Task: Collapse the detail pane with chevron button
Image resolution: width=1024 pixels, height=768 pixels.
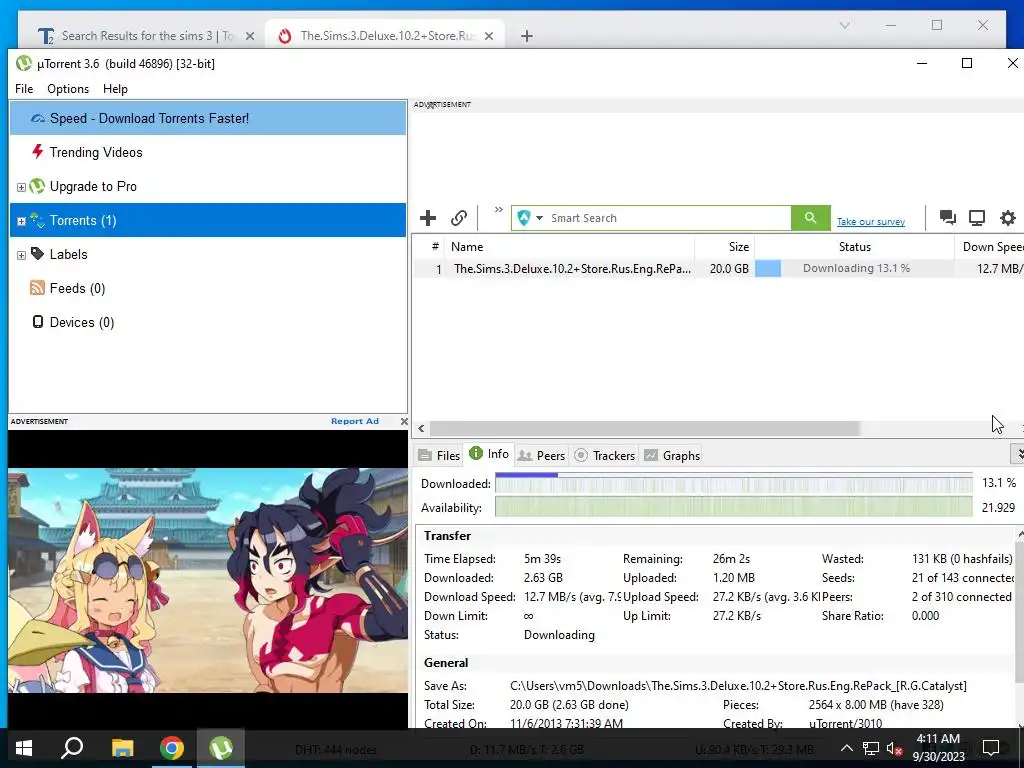Action: [x=1017, y=453]
